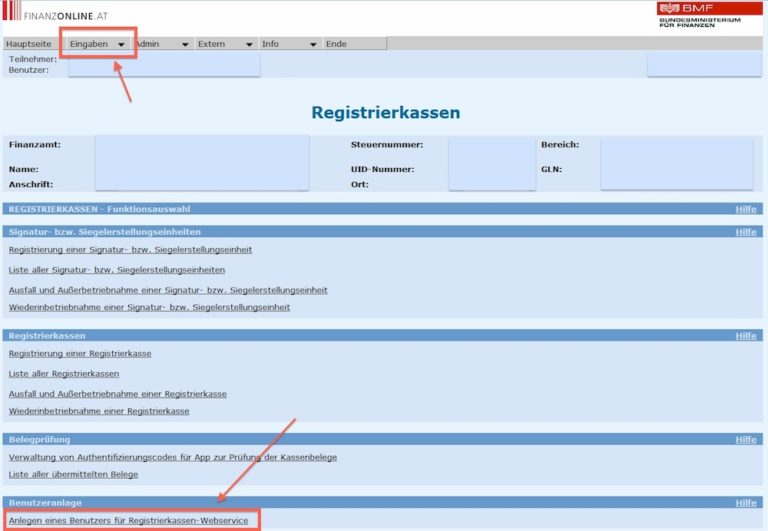Open Registrierung einer Registrierkasse link

pos(80,354)
